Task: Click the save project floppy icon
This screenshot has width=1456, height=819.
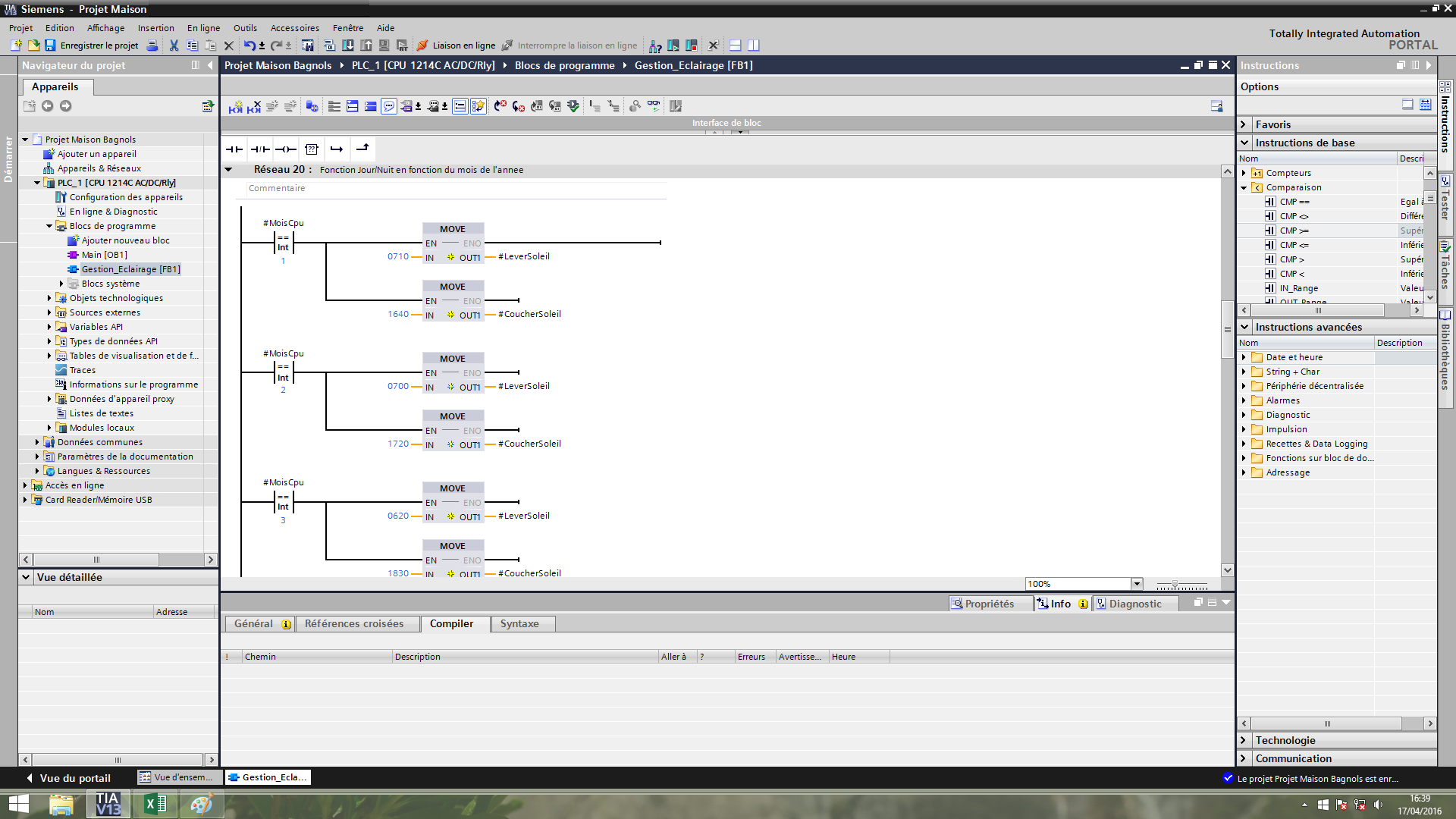Action: coord(50,45)
